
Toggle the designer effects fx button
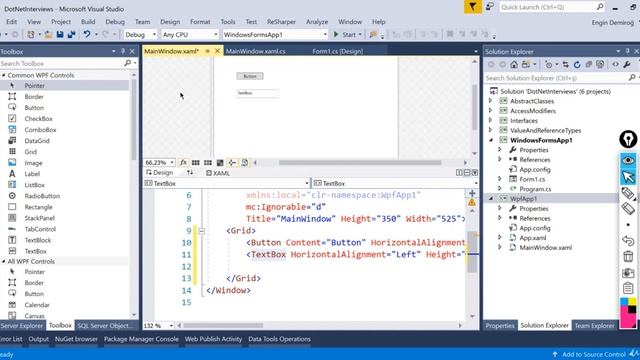(x=183, y=162)
